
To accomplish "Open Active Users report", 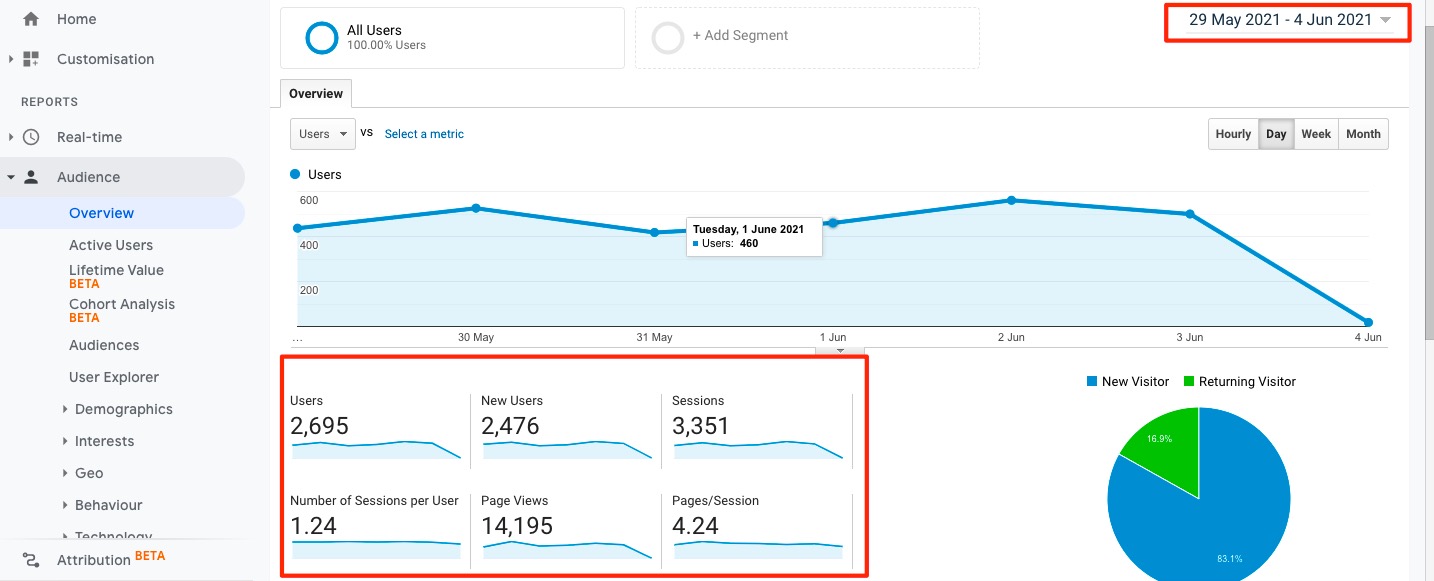I will (x=111, y=245).
